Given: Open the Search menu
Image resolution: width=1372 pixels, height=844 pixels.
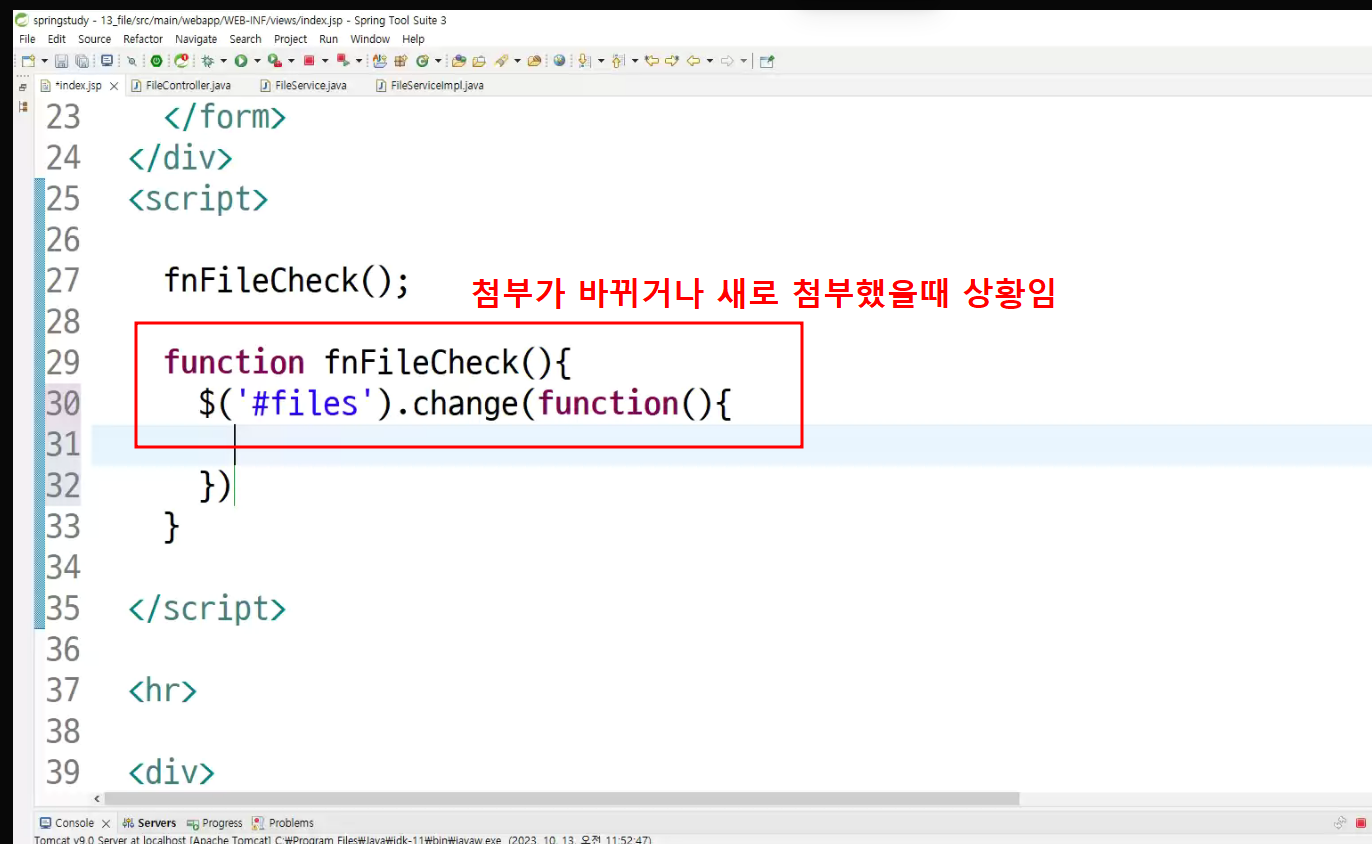Looking at the screenshot, I should click(245, 39).
